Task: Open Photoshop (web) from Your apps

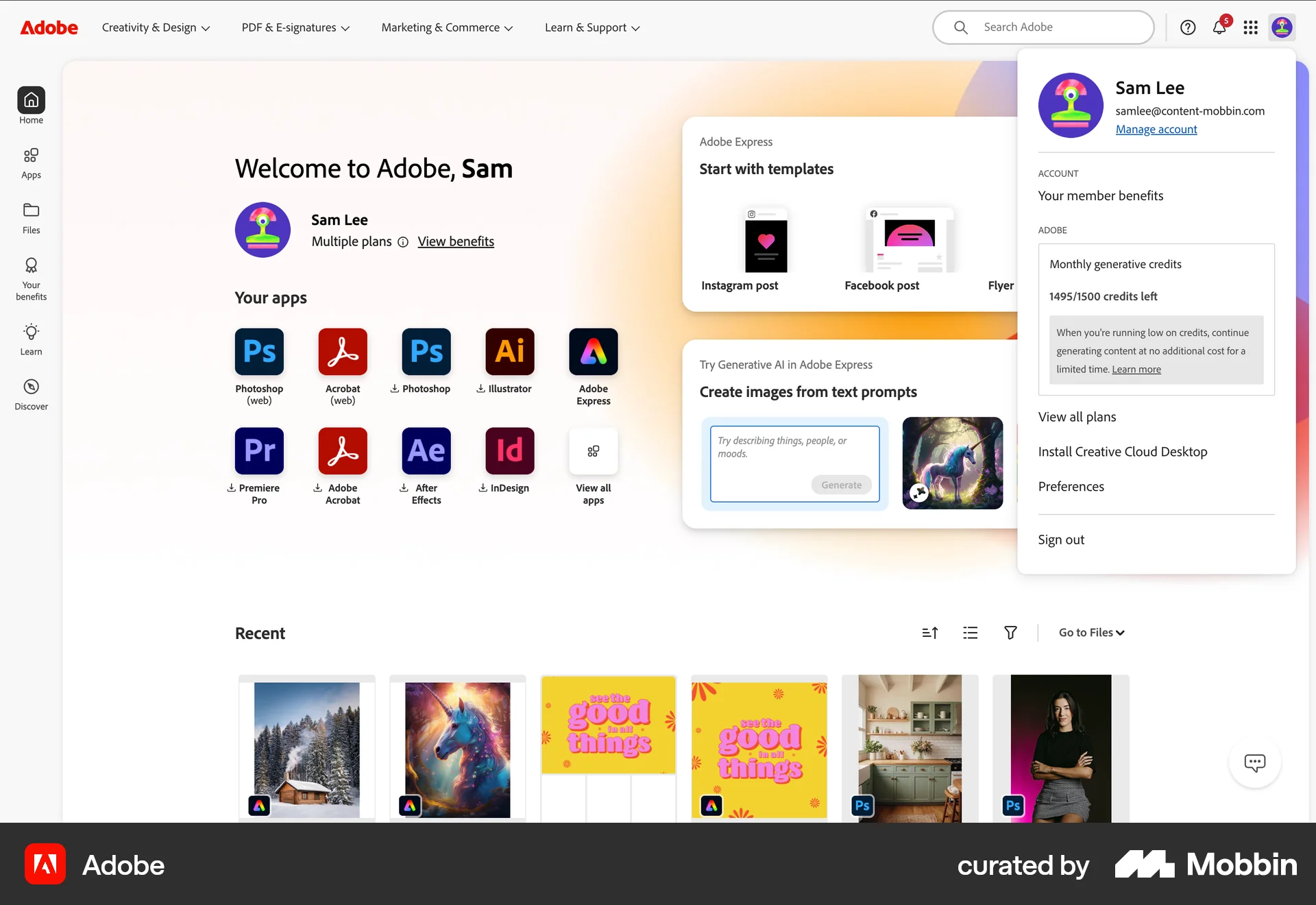Action: coord(258,352)
